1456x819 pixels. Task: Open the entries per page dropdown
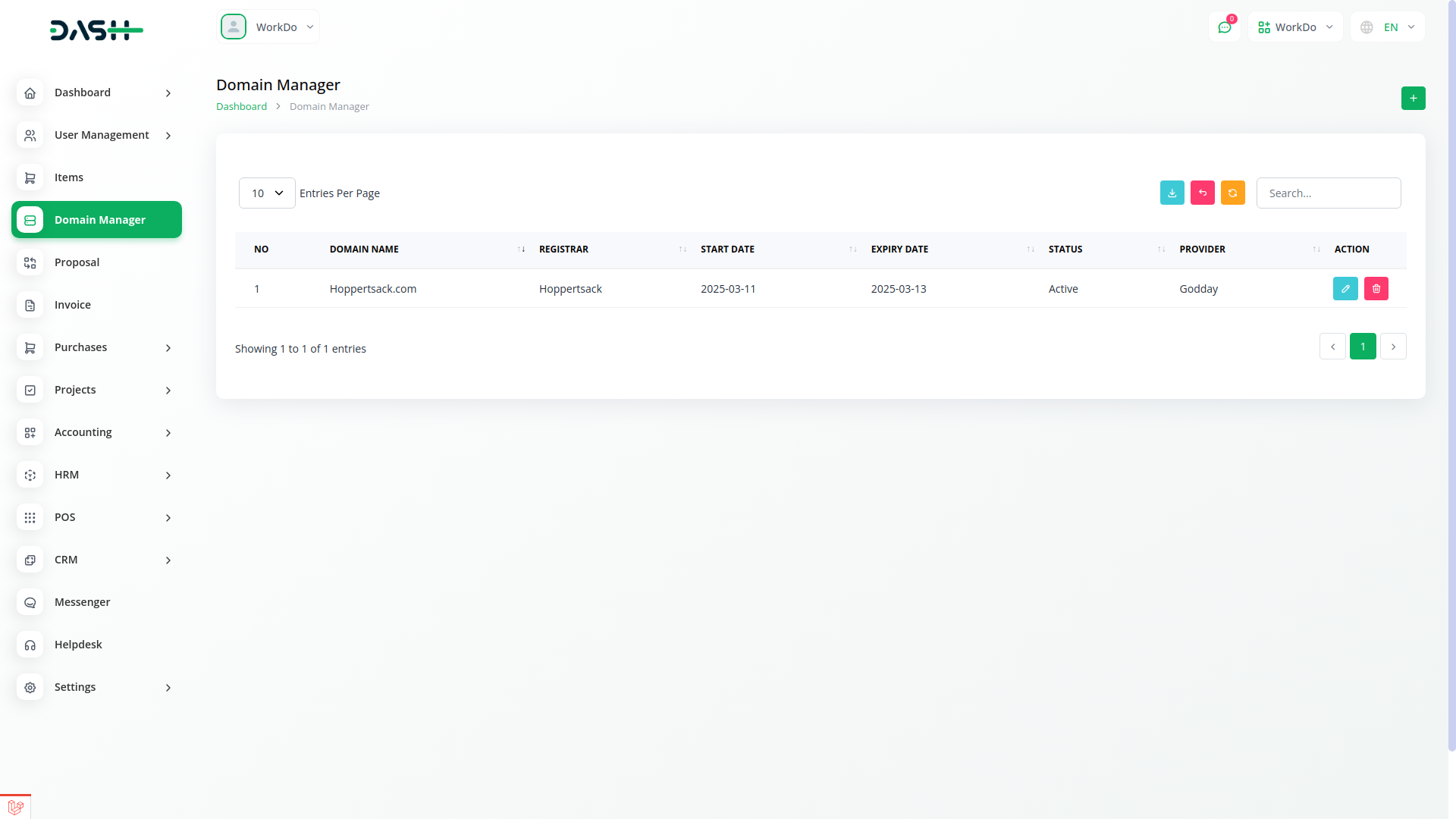tap(267, 193)
